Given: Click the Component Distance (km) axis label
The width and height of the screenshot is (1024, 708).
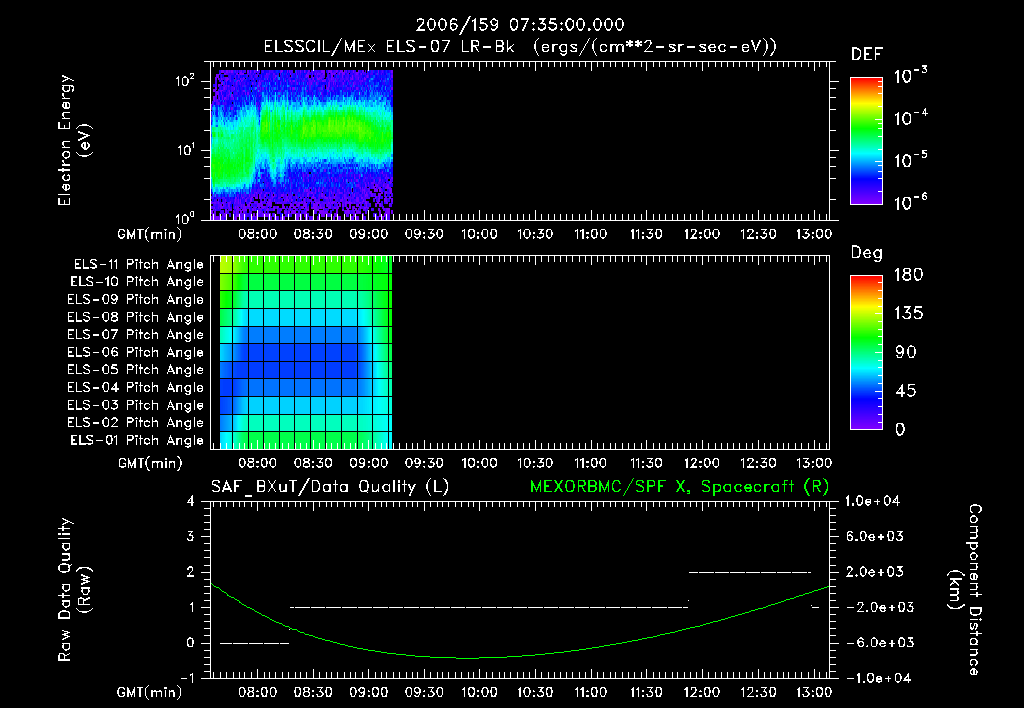Looking at the screenshot, I should point(965,590).
